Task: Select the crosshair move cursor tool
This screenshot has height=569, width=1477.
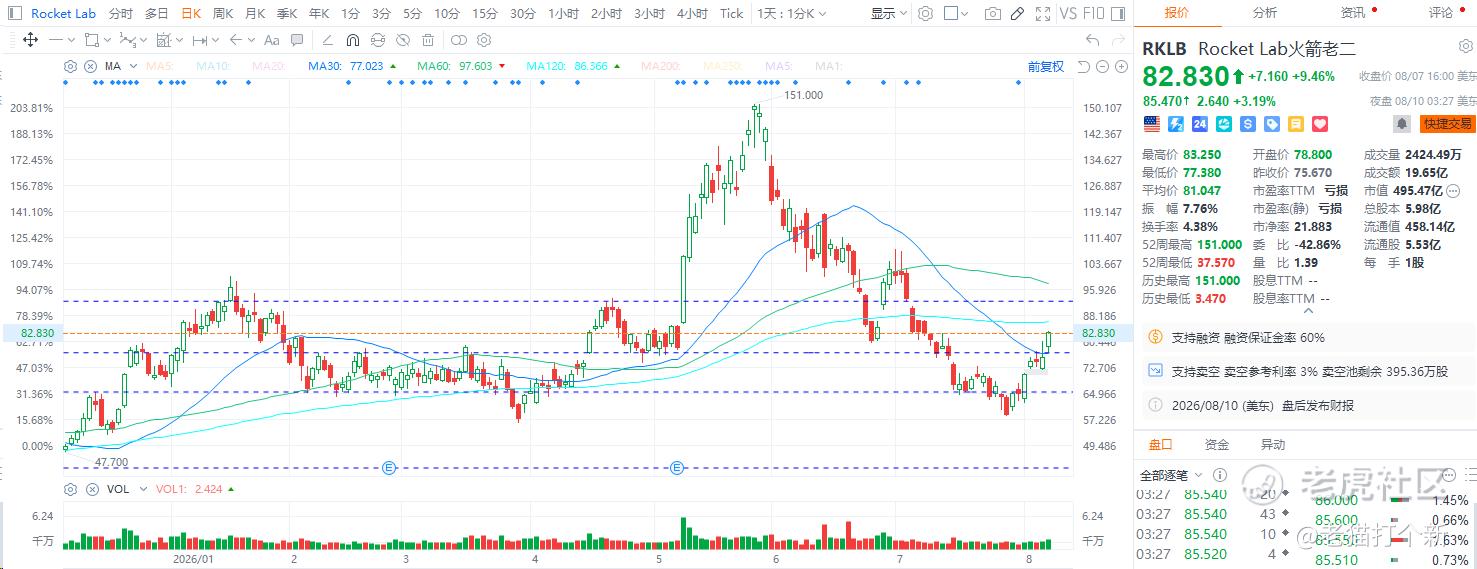Action: pos(30,40)
